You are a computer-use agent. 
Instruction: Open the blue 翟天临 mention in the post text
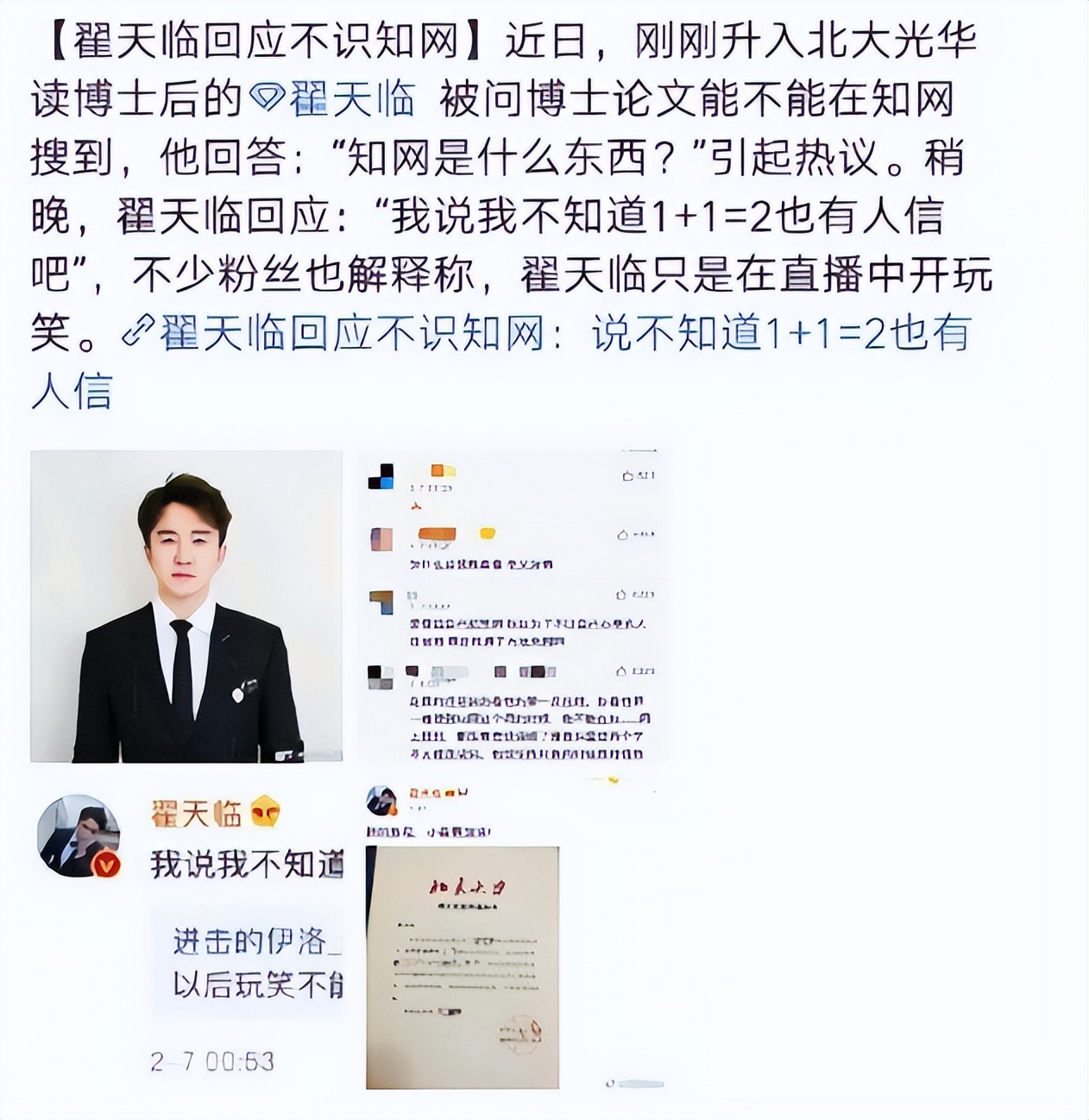click(351, 99)
